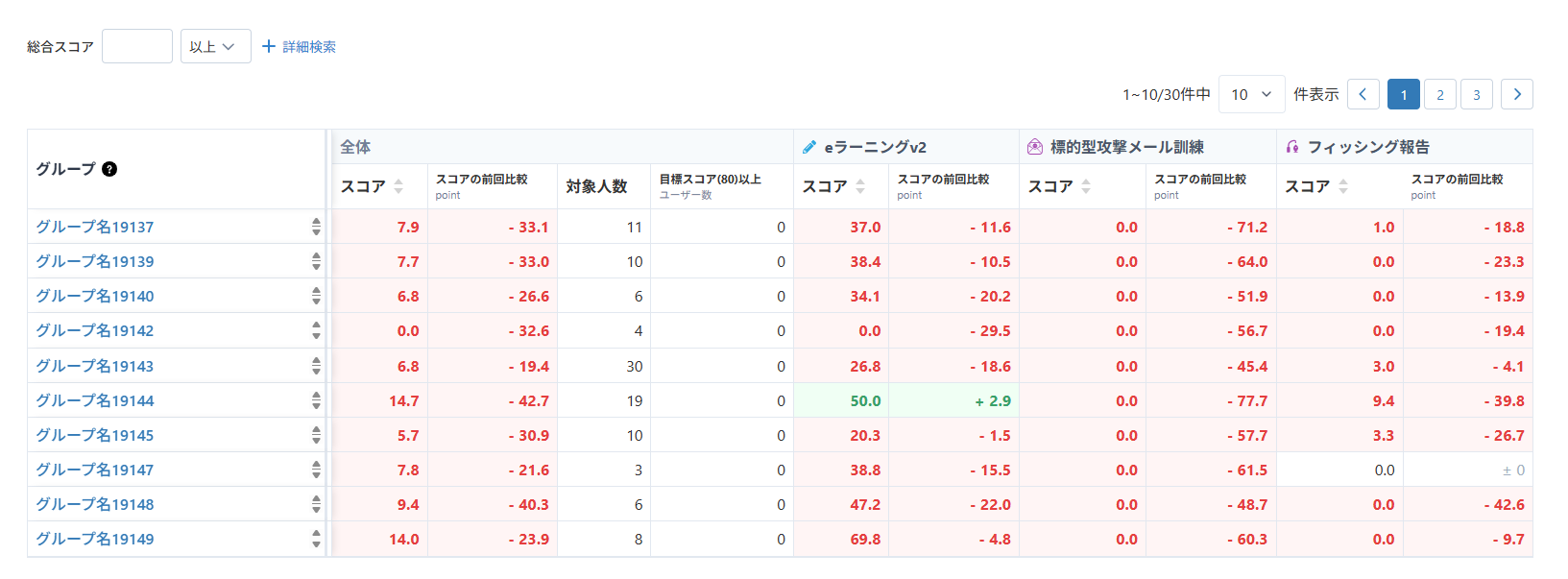Expand the グループ名19149 row arrows

pyautogui.click(x=316, y=539)
